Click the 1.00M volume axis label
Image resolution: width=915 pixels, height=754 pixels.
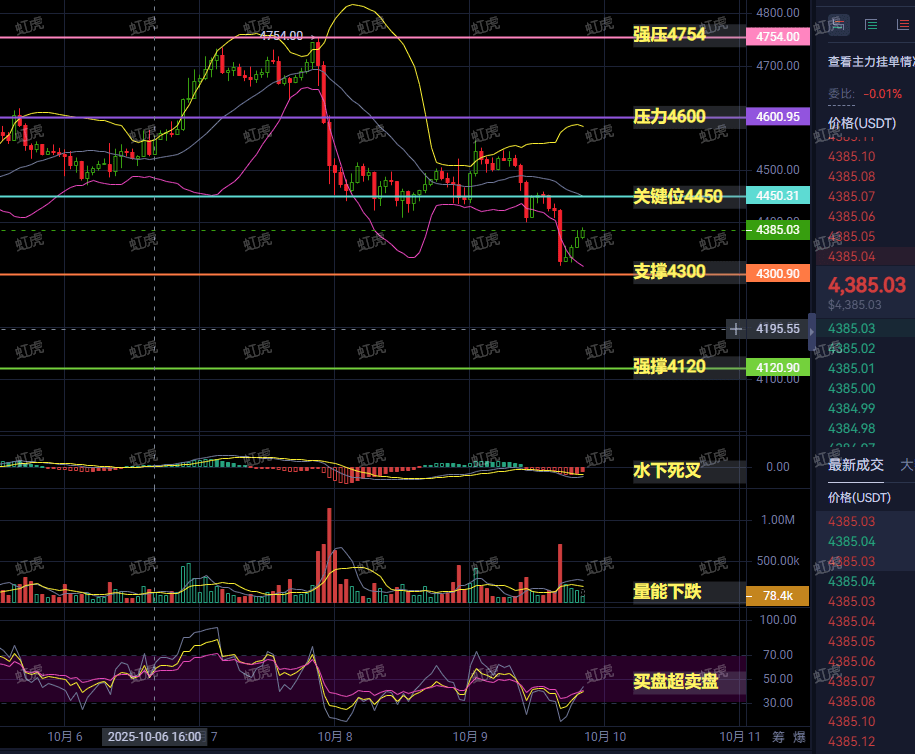point(778,520)
